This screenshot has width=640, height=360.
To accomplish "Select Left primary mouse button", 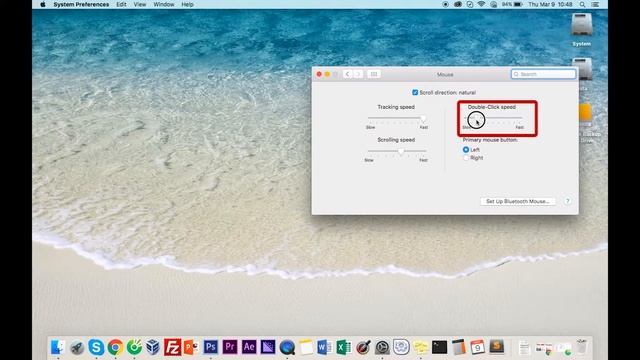I will coord(466,150).
